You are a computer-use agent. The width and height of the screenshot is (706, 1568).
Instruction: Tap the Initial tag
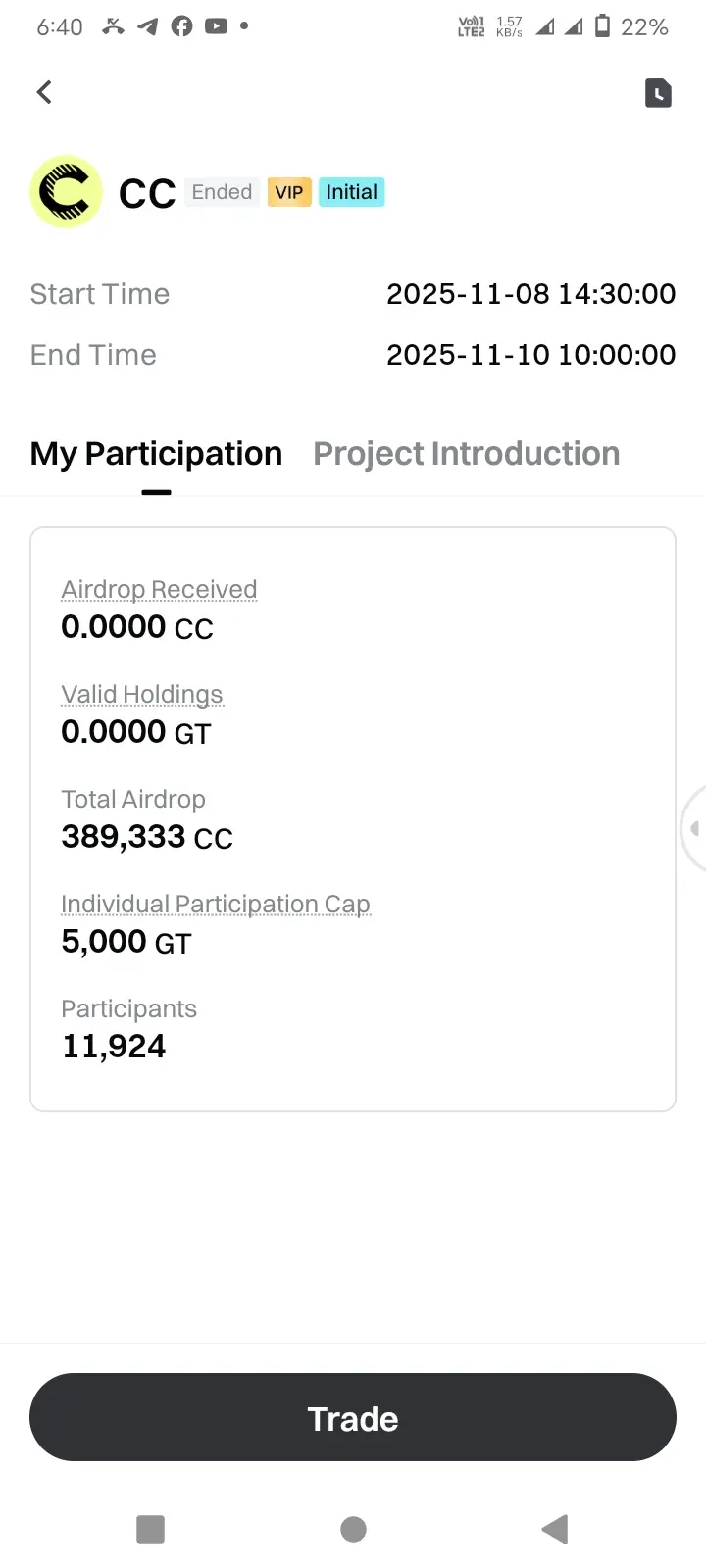point(351,192)
